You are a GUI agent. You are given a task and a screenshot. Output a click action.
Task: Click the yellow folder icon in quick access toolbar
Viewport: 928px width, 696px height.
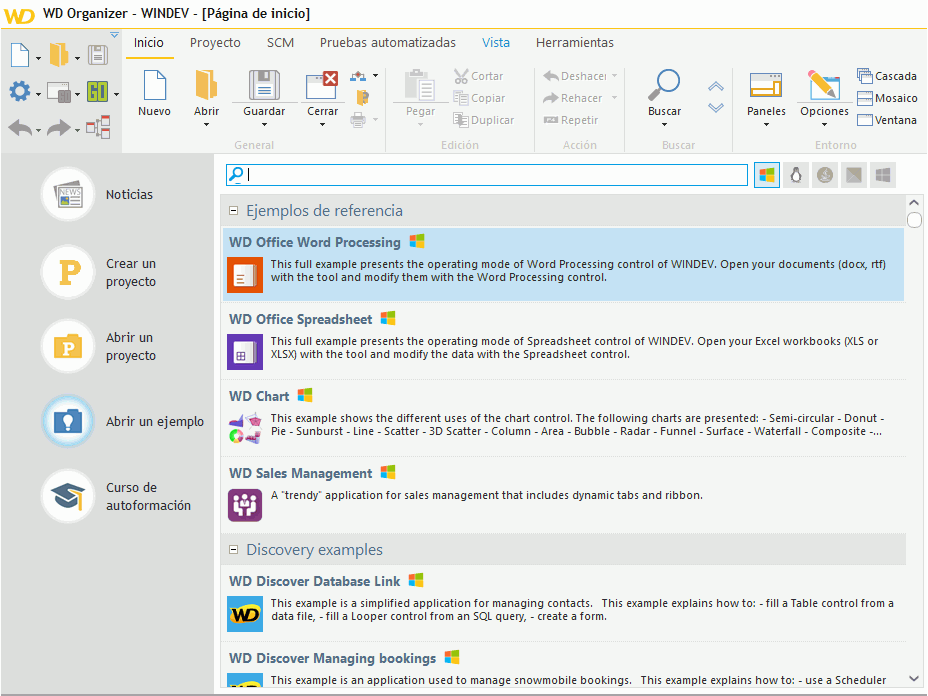tap(59, 55)
